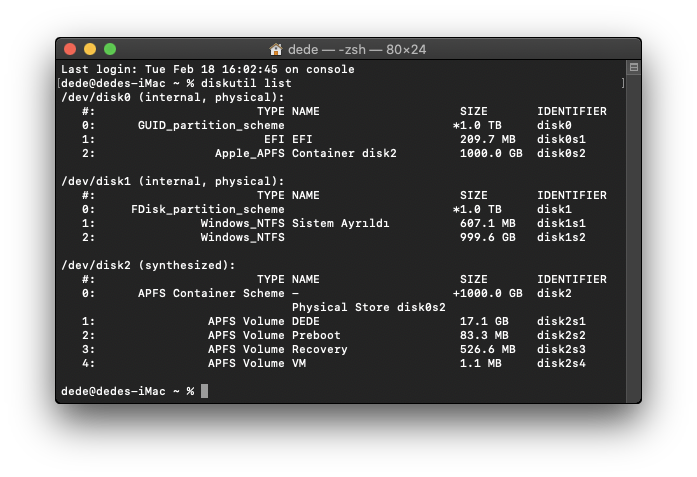
Task: Click the 'disk1s2' identifier text
Action: point(561,237)
